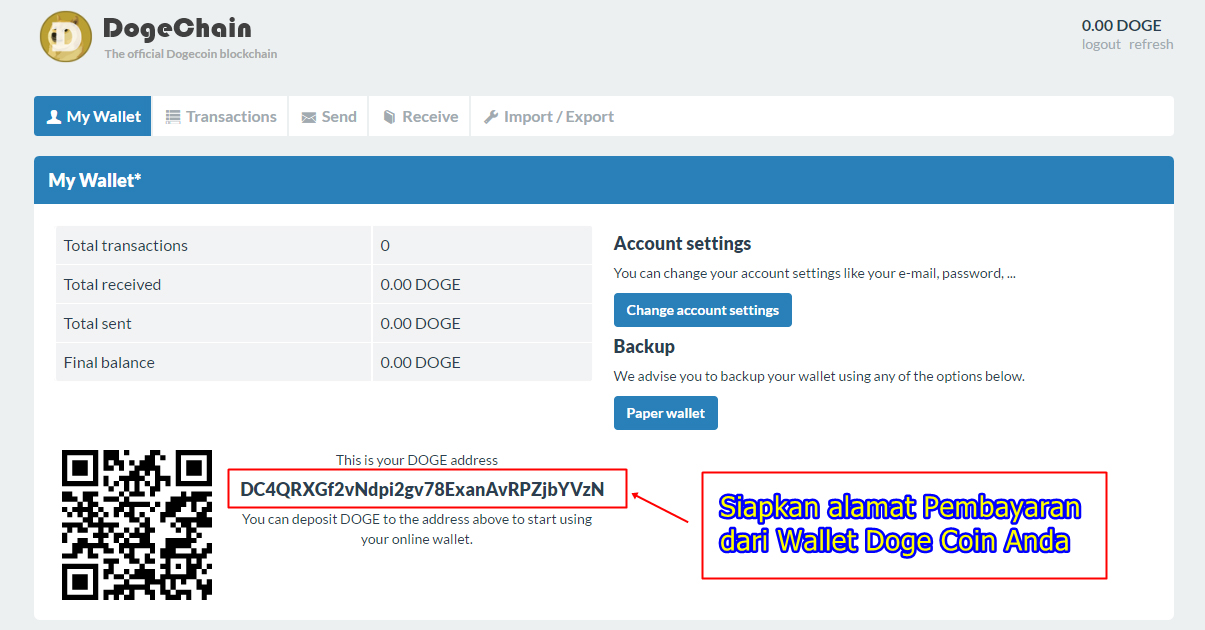Viewport: 1205px width, 630px height.
Task: Open the My Wallet tab
Action: point(93,116)
